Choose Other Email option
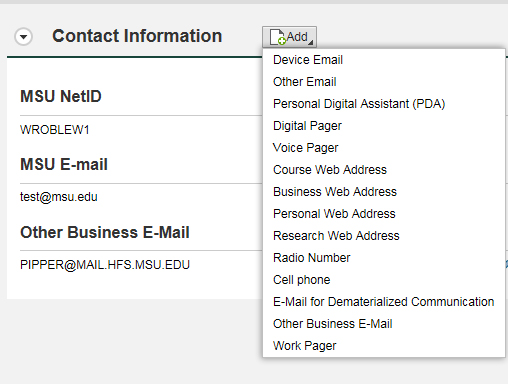The width and height of the screenshot is (508, 384). coord(305,82)
